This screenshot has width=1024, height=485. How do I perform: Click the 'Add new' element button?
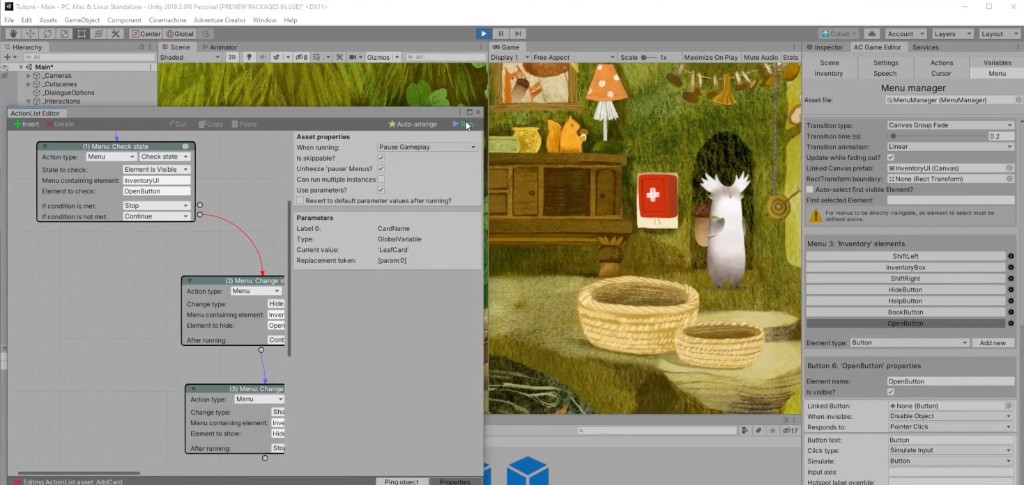pos(993,343)
